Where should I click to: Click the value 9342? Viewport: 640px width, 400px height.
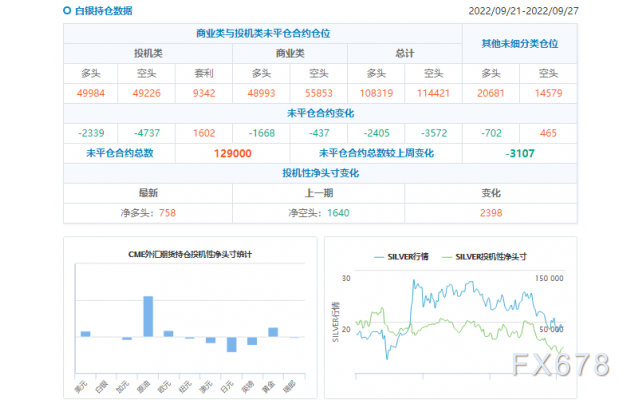click(x=204, y=93)
